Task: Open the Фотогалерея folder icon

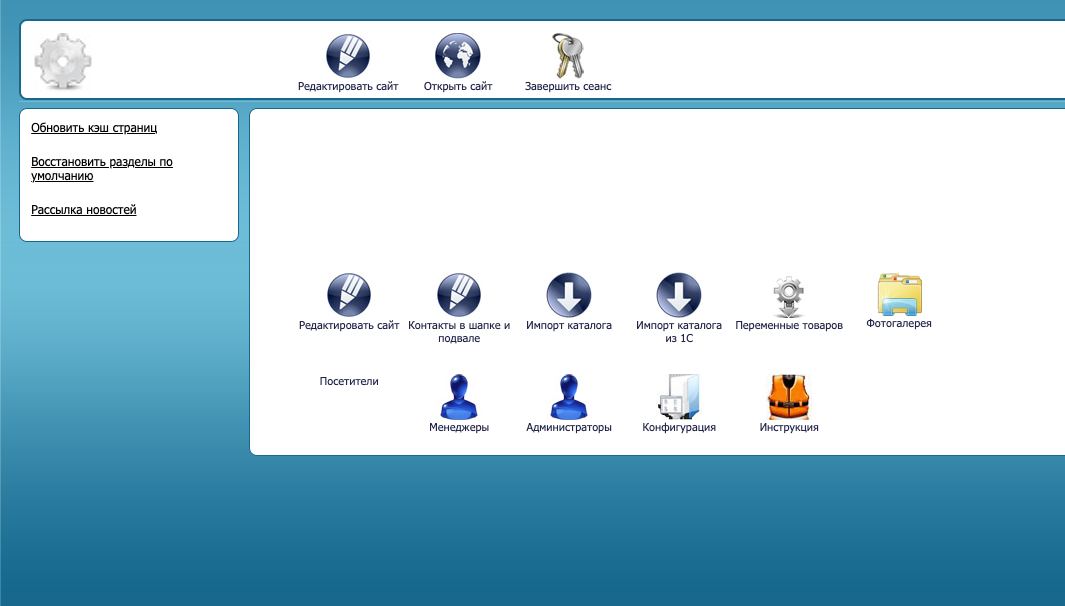Action: [x=899, y=294]
